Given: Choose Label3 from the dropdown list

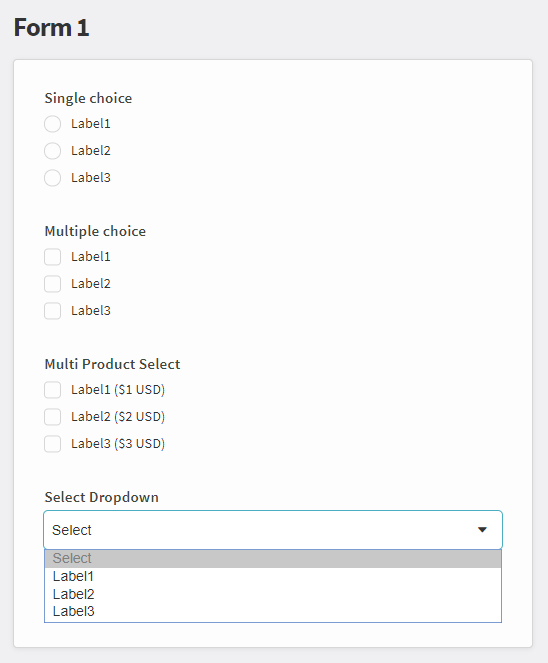Looking at the screenshot, I should (x=273, y=611).
